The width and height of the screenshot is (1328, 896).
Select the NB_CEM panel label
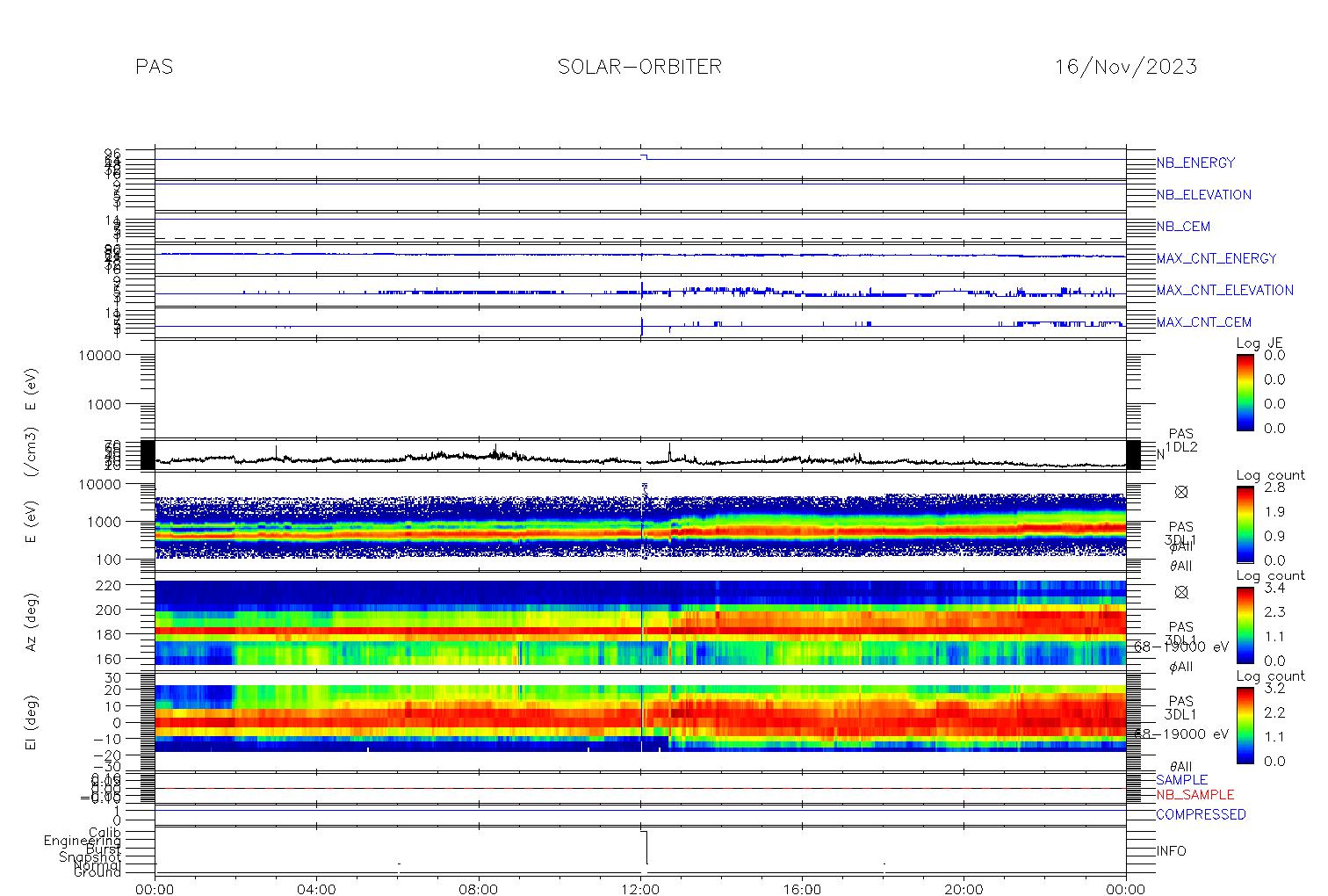(x=1183, y=227)
